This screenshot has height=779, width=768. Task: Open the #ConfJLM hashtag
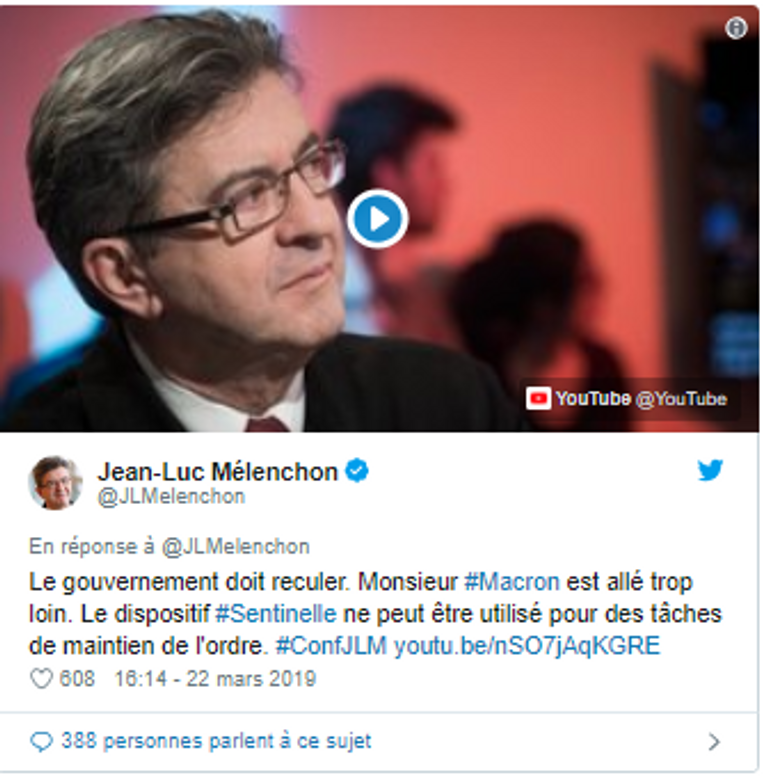331,646
